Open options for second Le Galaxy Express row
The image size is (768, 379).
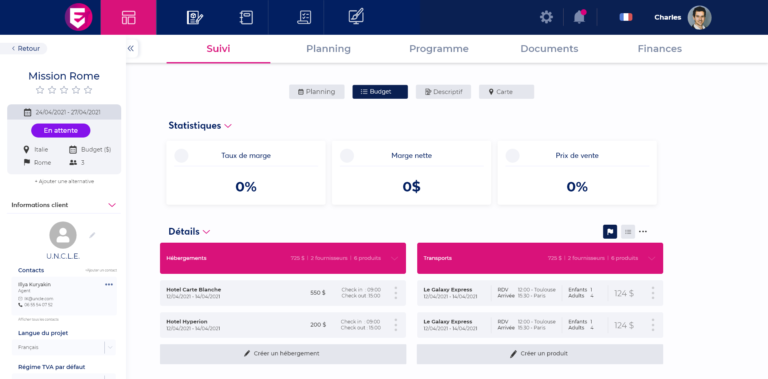pyautogui.click(x=652, y=325)
